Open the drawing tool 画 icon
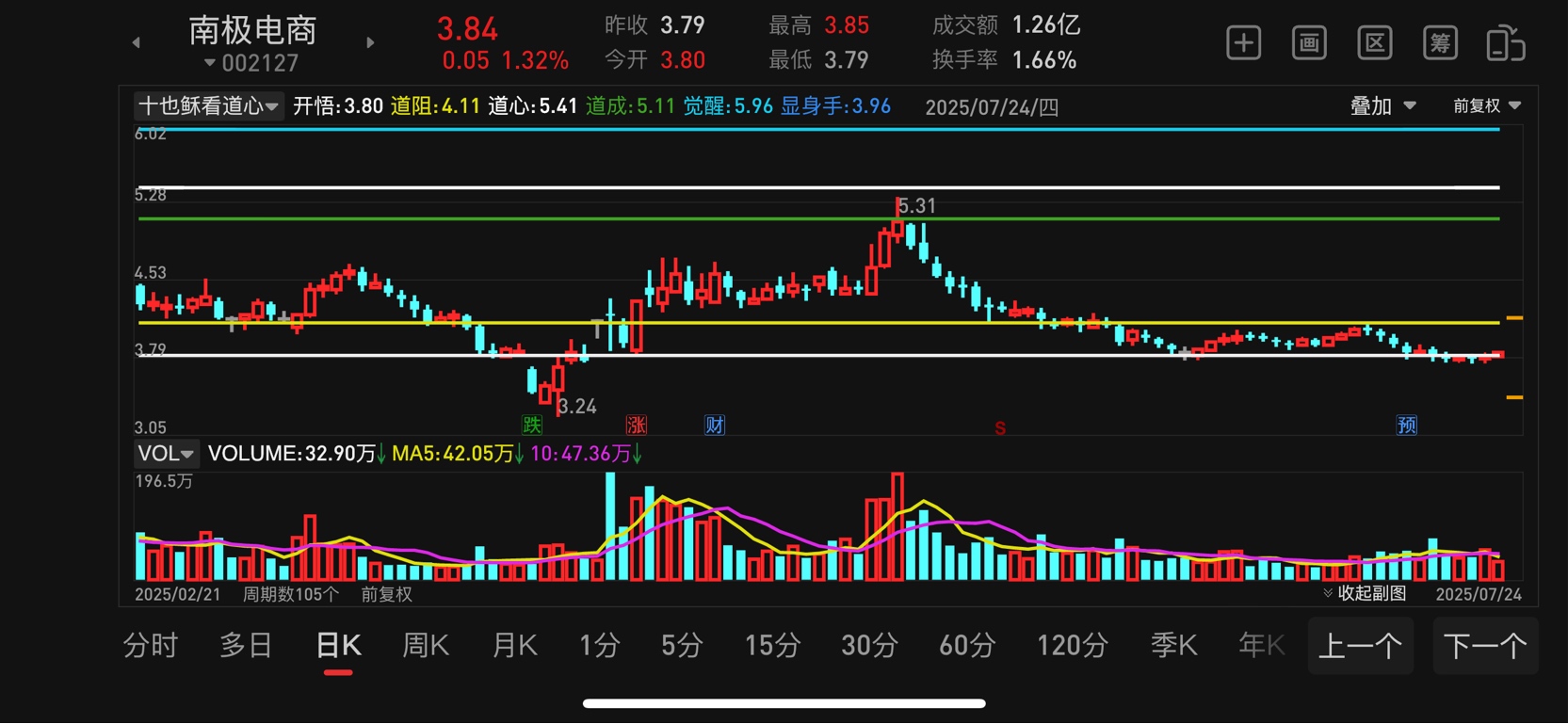This screenshot has width=1568, height=724. coord(1309,43)
